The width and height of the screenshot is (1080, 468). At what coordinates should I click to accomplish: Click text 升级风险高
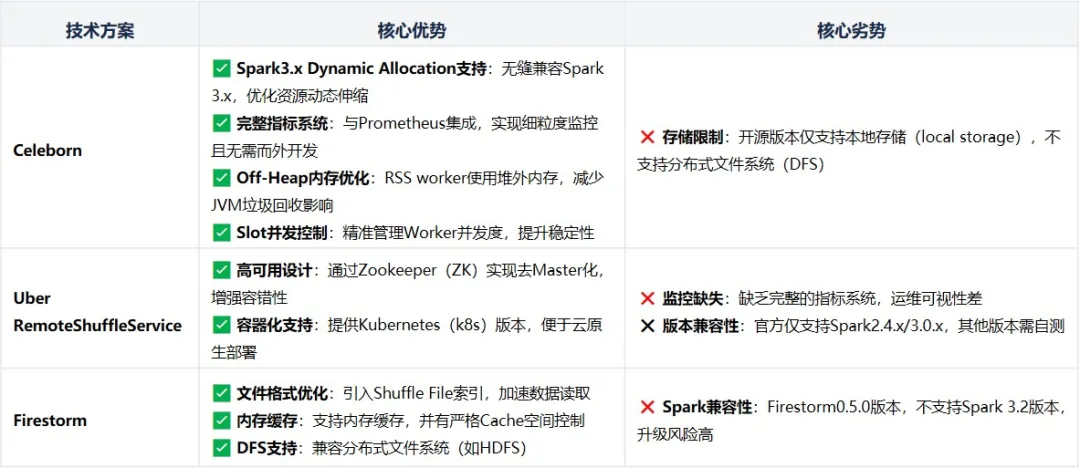pyautogui.click(x=675, y=434)
